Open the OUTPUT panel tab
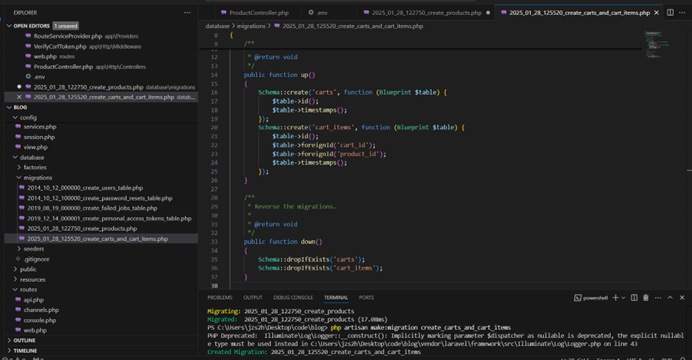Viewport: 692px width, 360px height. tap(252, 298)
